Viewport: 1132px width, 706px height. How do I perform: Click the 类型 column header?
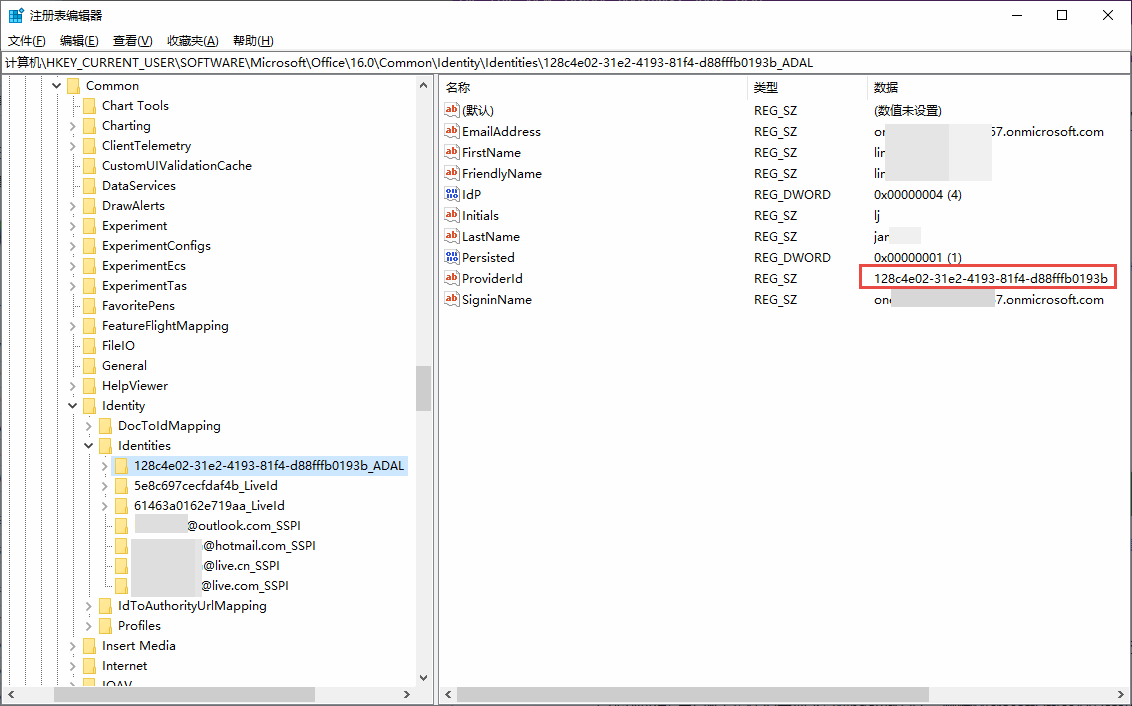click(x=766, y=88)
